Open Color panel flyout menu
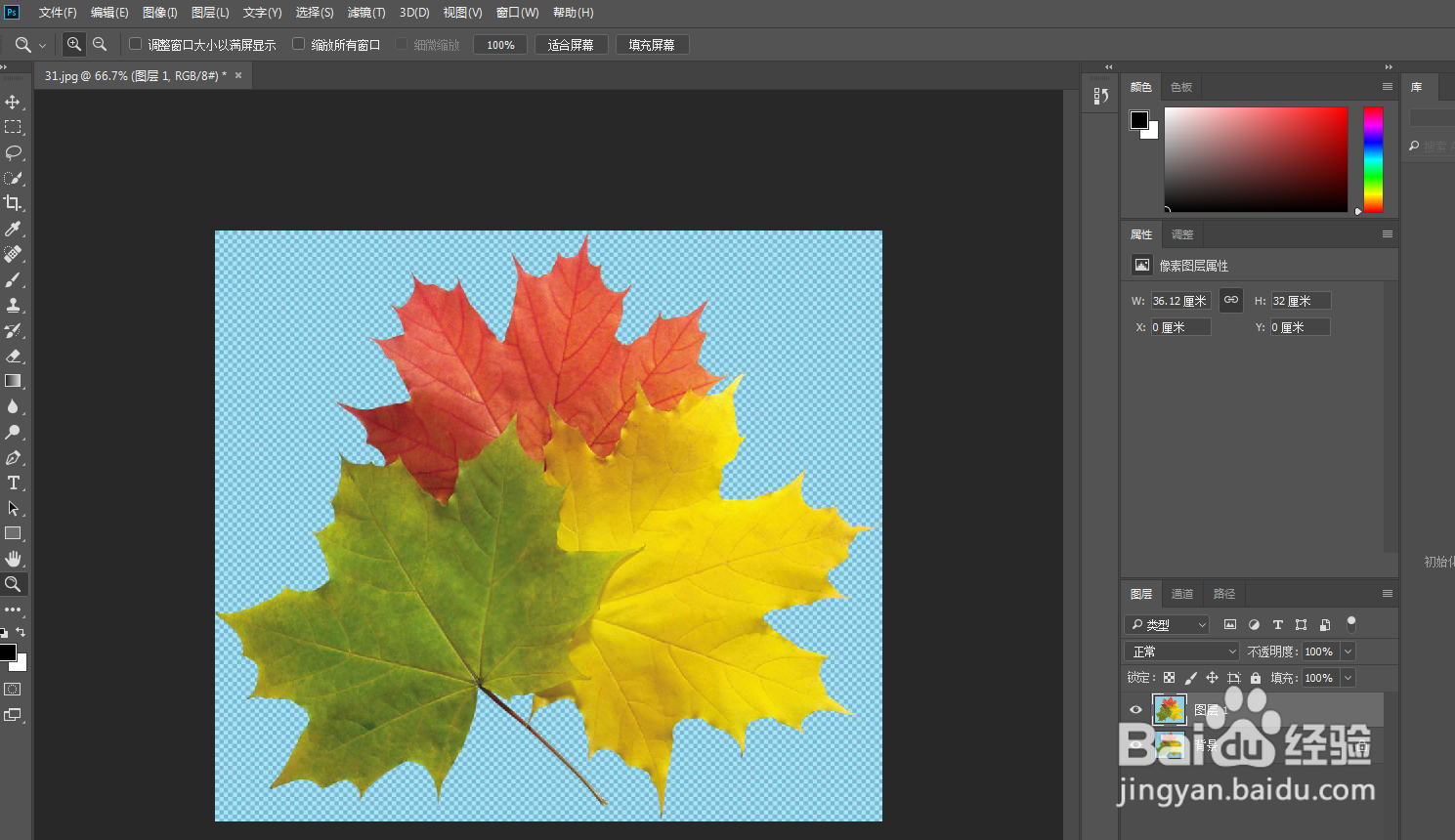This screenshot has height=840, width=1455. [1387, 87]
